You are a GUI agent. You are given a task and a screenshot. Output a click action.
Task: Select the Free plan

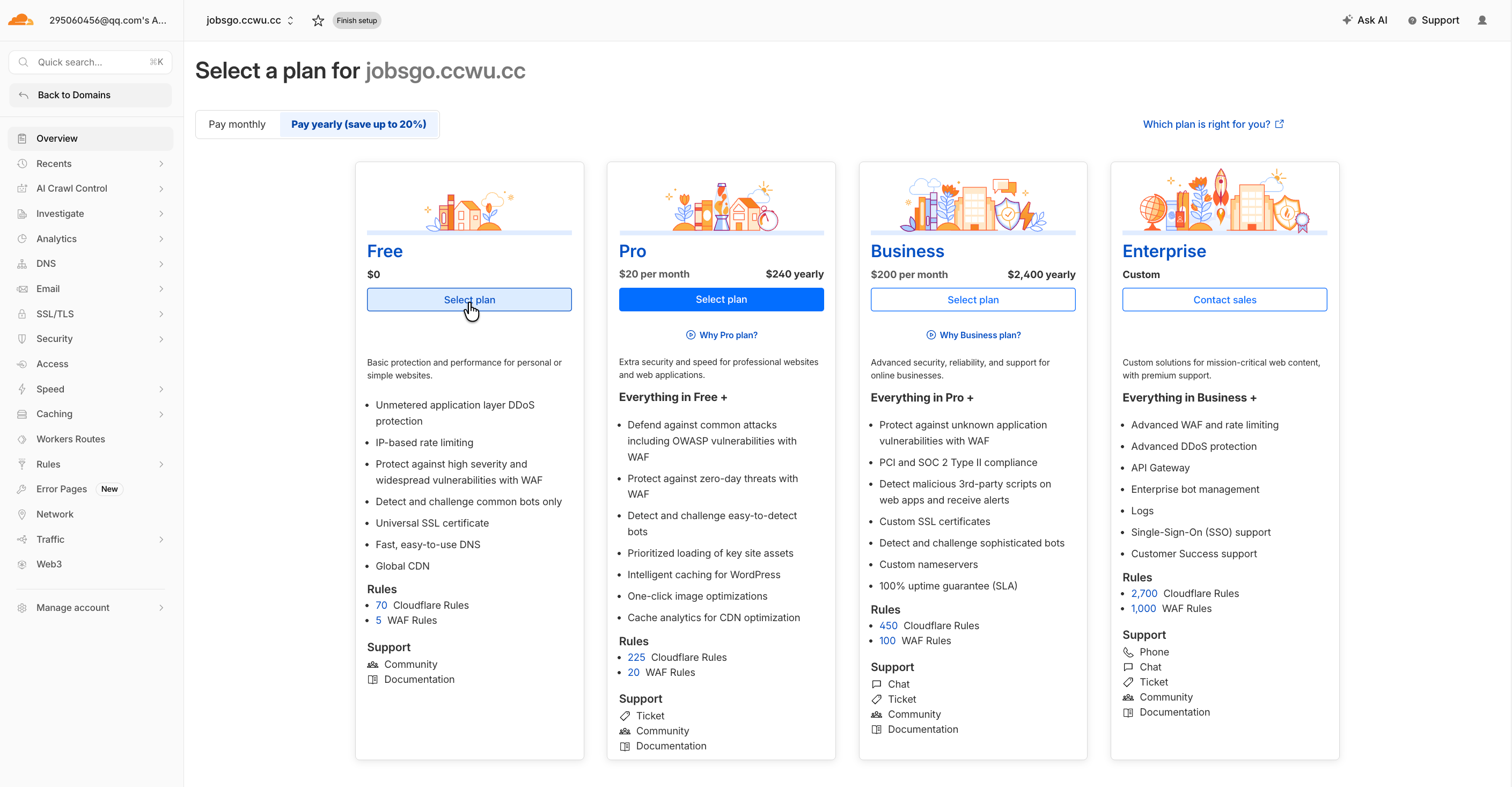tap(469, 300)
